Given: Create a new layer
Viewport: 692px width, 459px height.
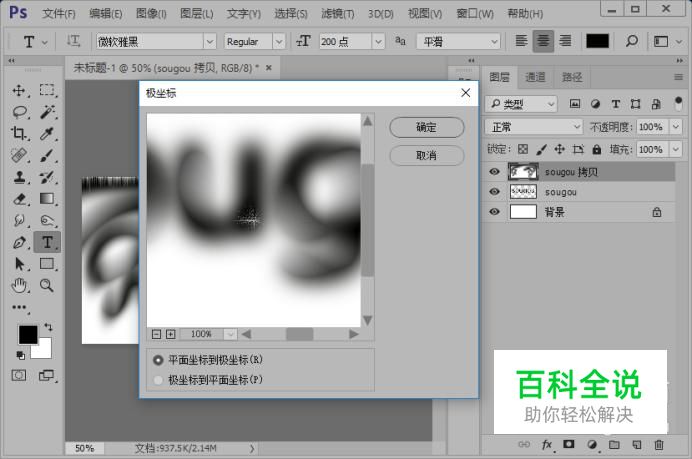Looking at the screenshot, I should [x=637, y=444].
